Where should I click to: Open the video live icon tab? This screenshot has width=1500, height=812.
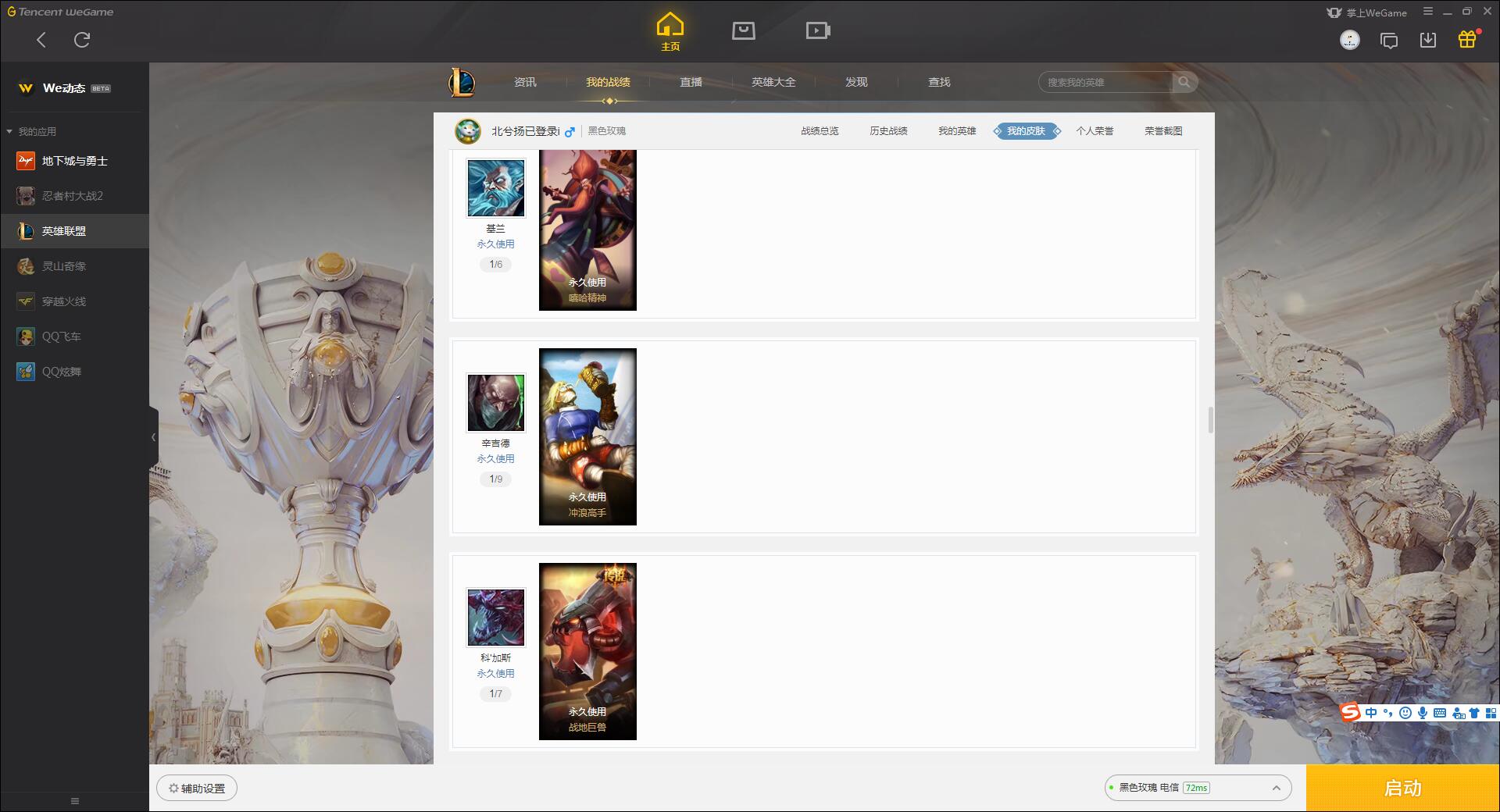click(x=818, y=30)
